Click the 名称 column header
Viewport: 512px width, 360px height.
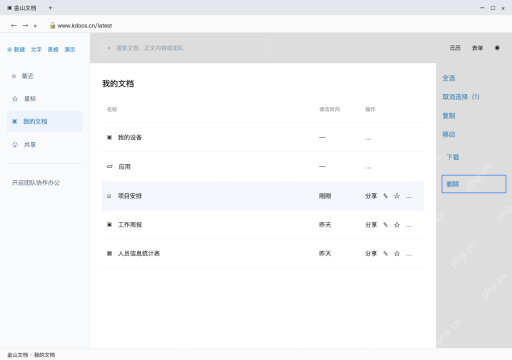pyautogui.click(x=112, y=109)
